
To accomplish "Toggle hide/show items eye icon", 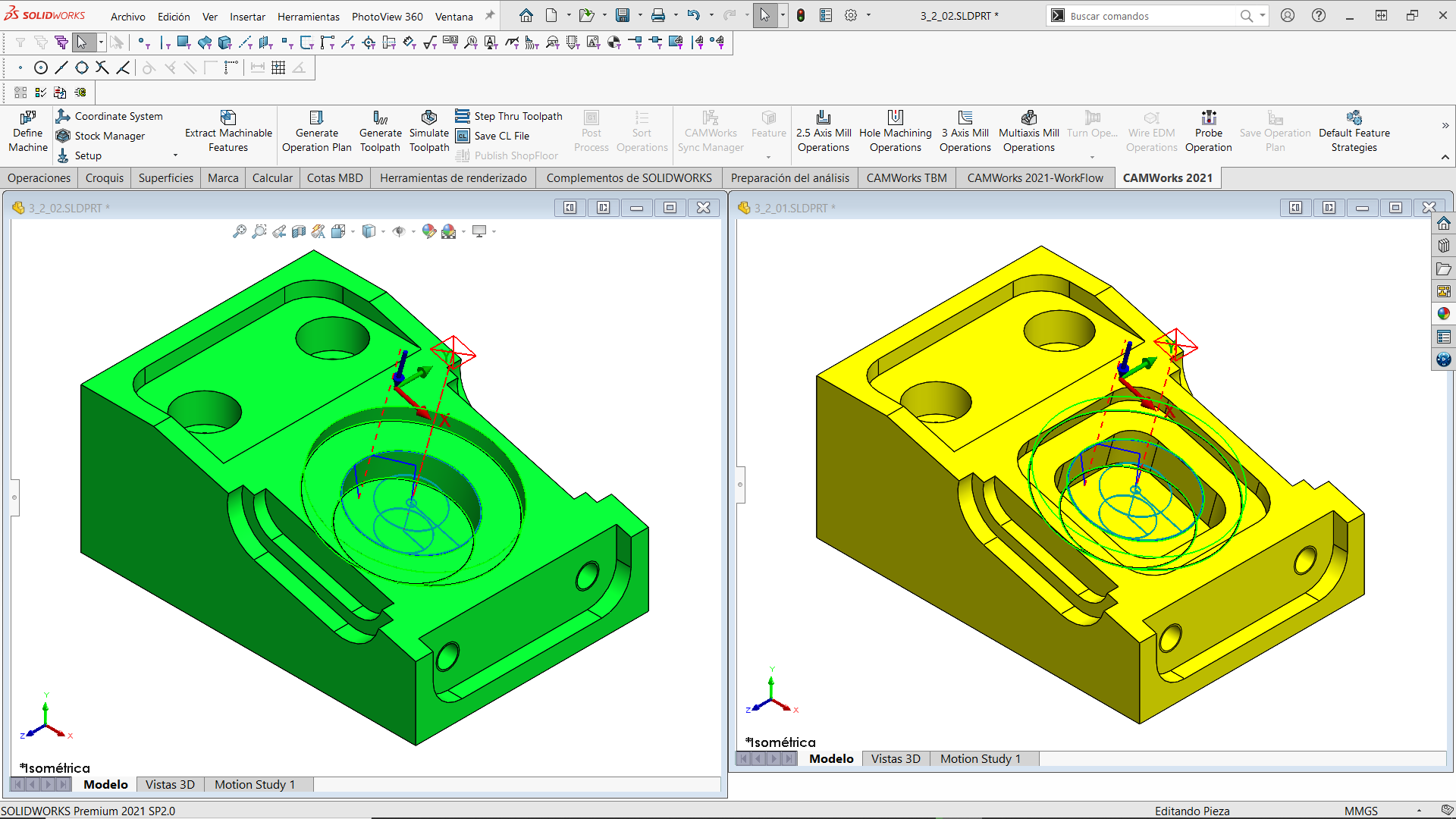I will point(399,231).
